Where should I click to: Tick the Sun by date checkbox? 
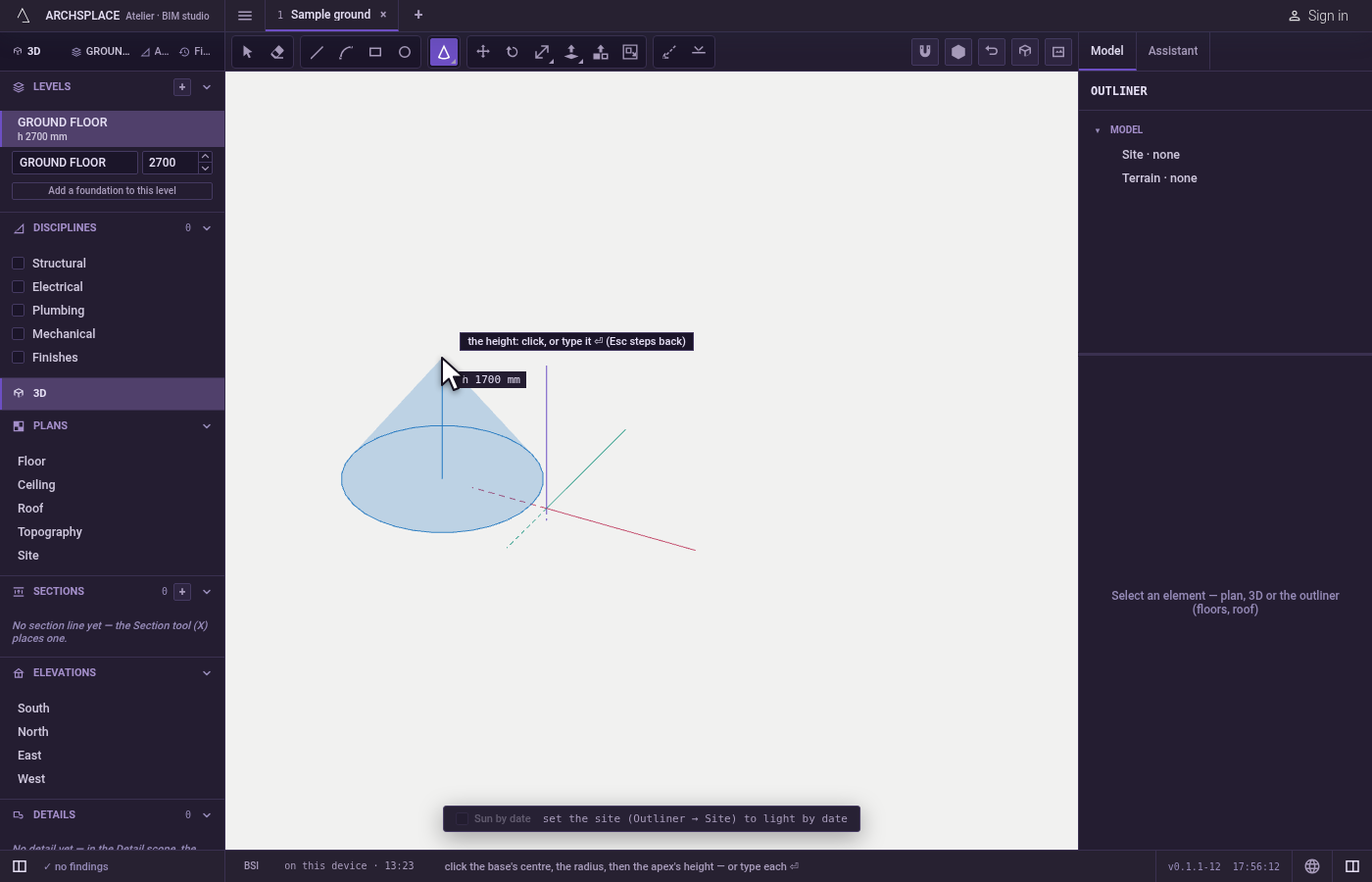click(462, 819)
